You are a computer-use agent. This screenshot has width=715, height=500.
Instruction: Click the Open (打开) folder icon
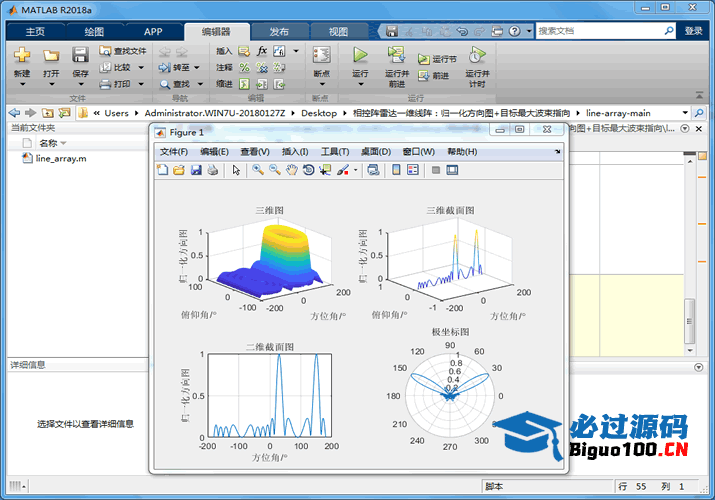click(51, 55)
